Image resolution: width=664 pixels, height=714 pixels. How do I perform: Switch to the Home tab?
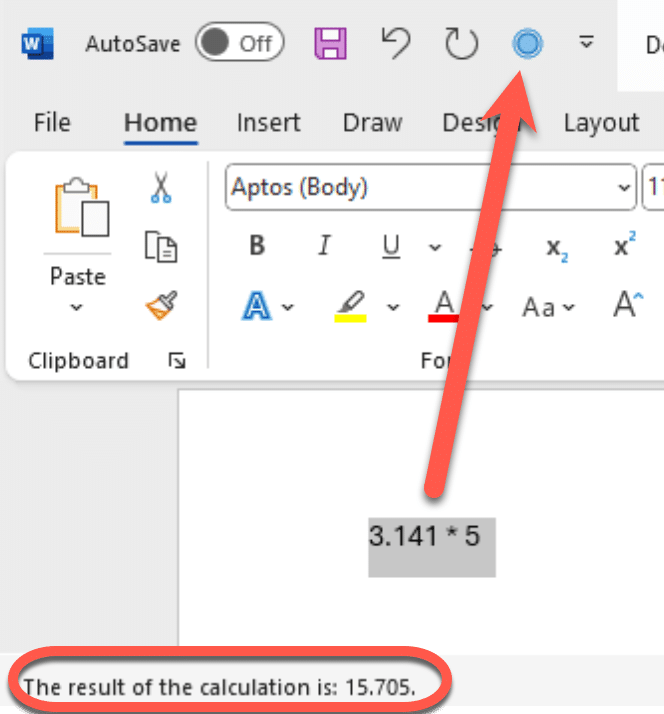point(160,122)
